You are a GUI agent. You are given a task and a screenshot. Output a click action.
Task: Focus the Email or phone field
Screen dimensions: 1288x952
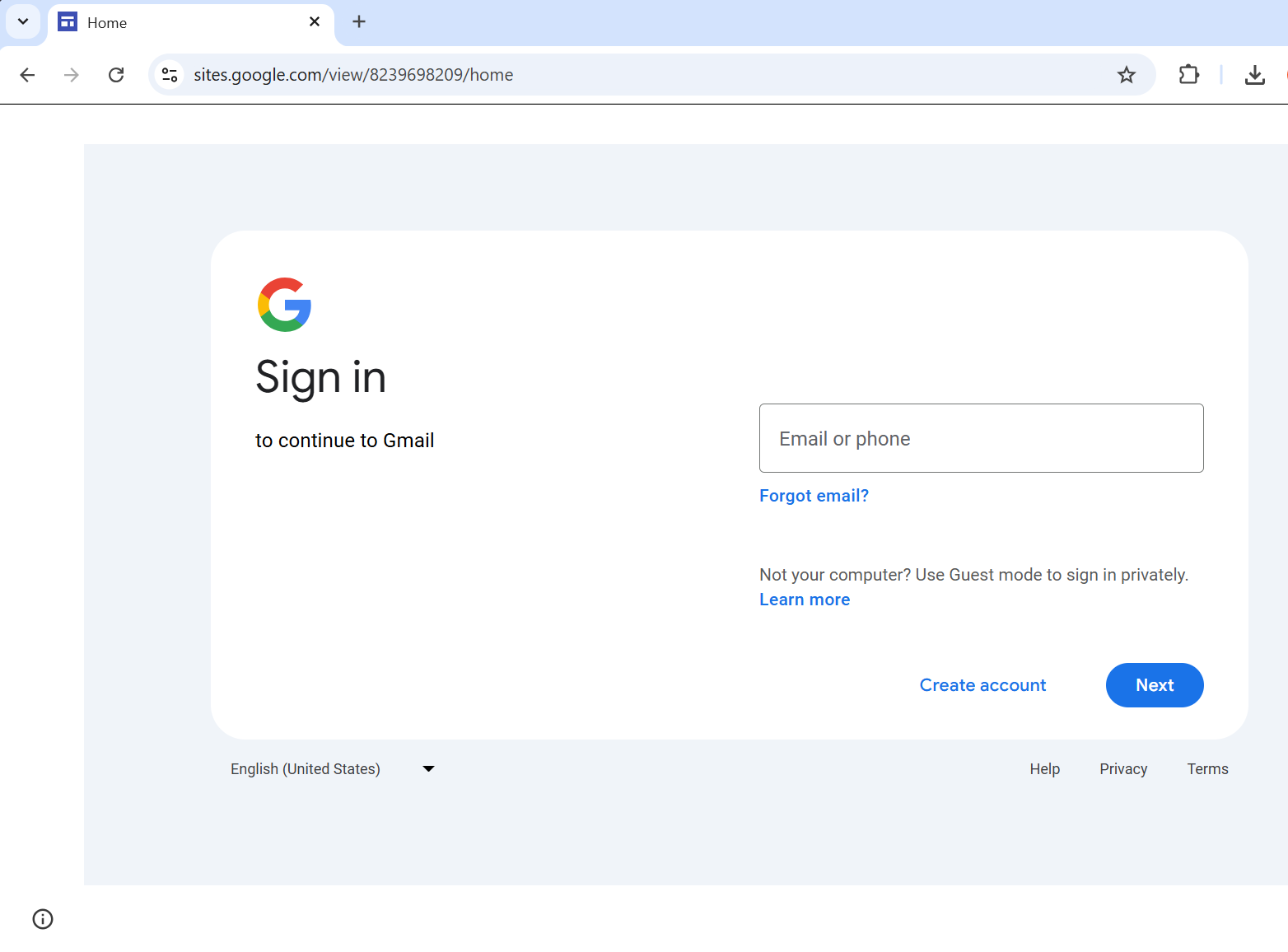pos(981,438)
